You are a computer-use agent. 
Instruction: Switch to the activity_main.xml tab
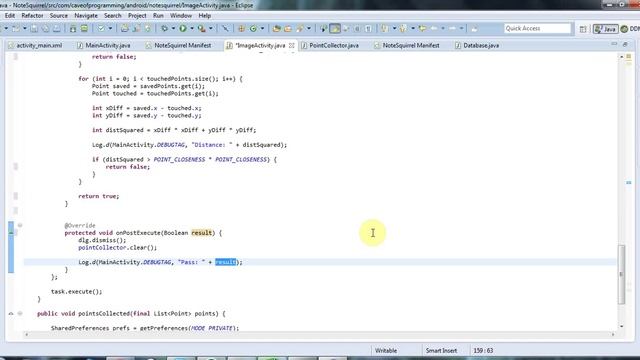35,45
